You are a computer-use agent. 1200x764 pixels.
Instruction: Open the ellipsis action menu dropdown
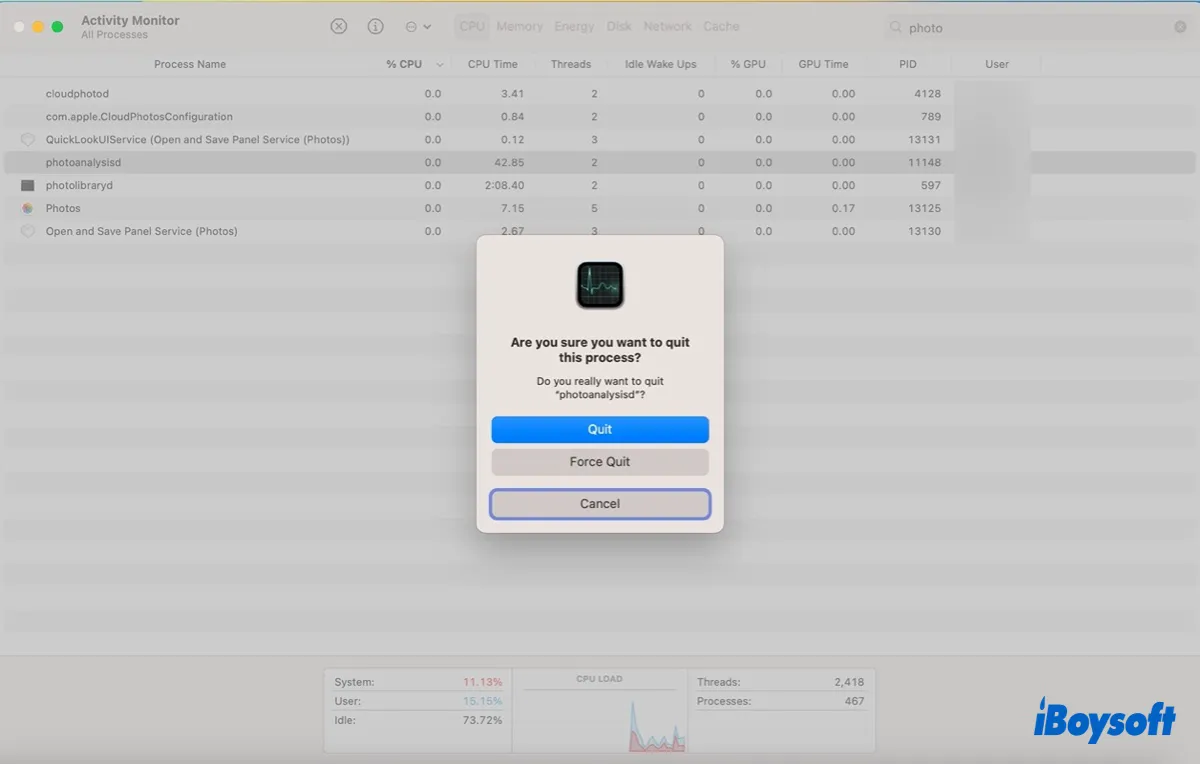(x=418, y=27)
